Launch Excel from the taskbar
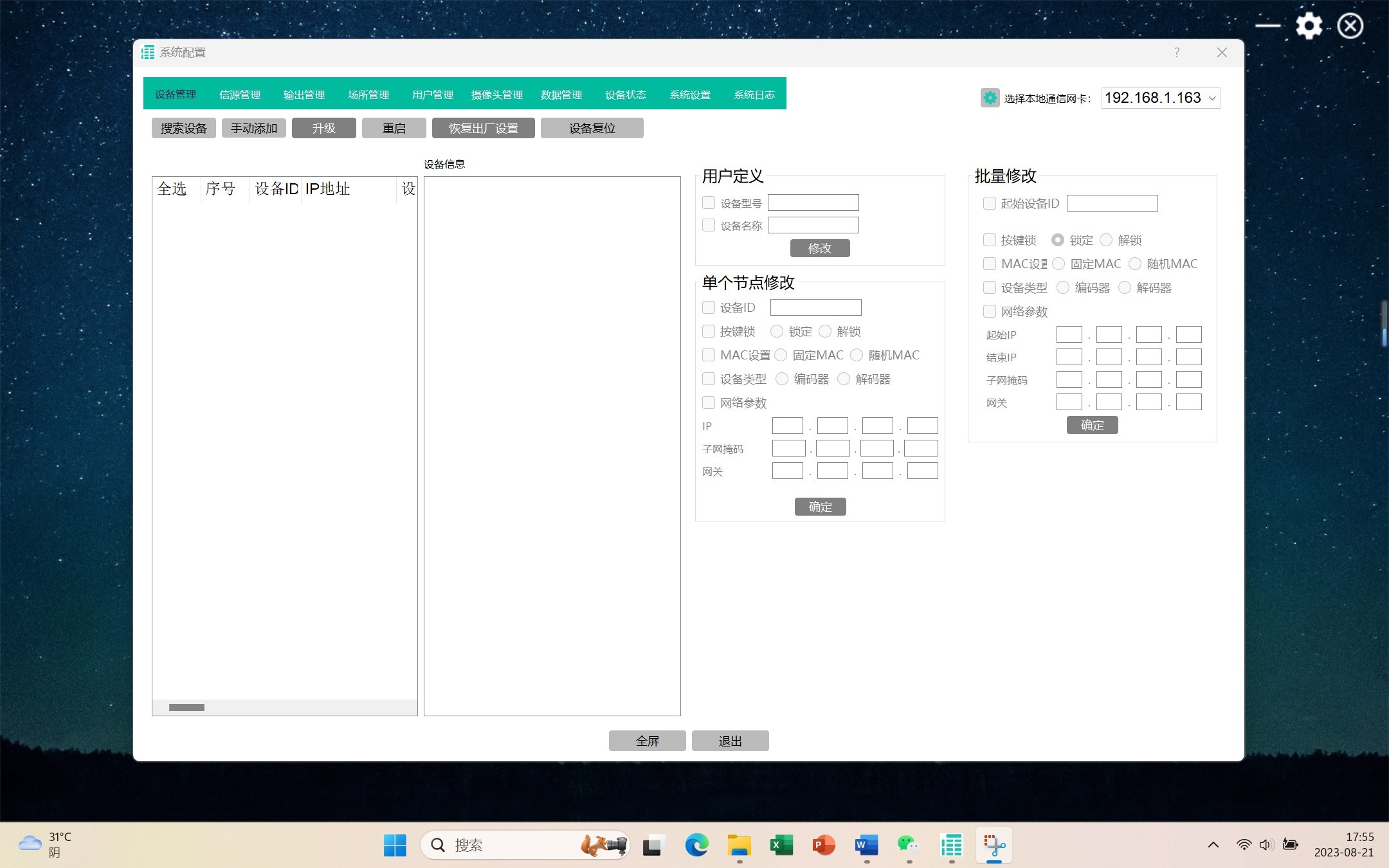1389x868 pixels. tap(781, 845)
